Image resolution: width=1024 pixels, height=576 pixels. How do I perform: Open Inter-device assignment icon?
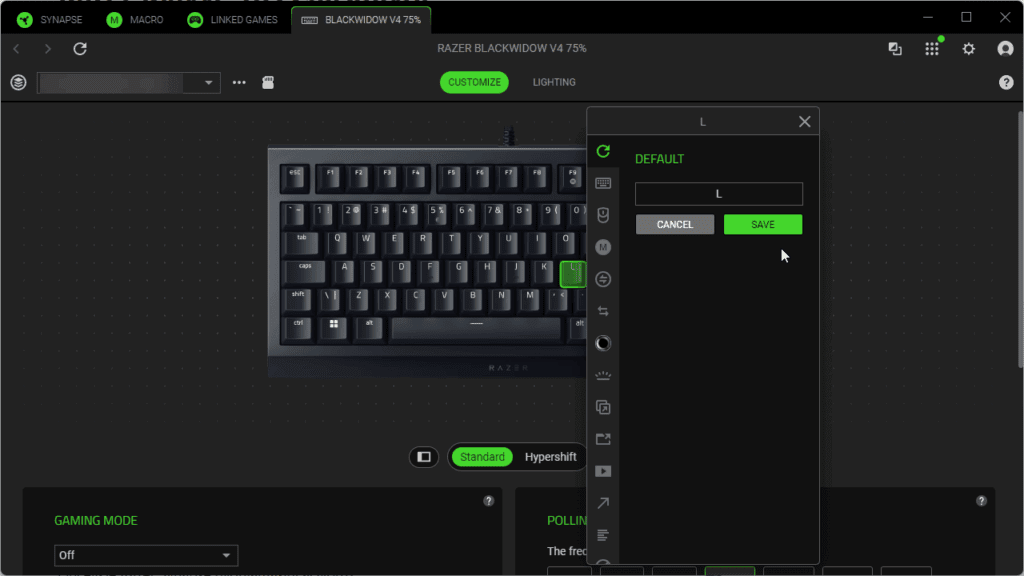[x=603, y=279]
